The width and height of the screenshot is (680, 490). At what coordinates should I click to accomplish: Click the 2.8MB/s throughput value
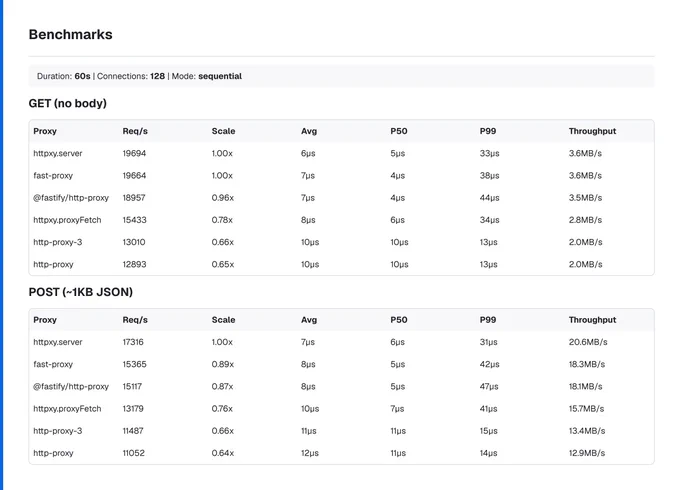(585, 220)
